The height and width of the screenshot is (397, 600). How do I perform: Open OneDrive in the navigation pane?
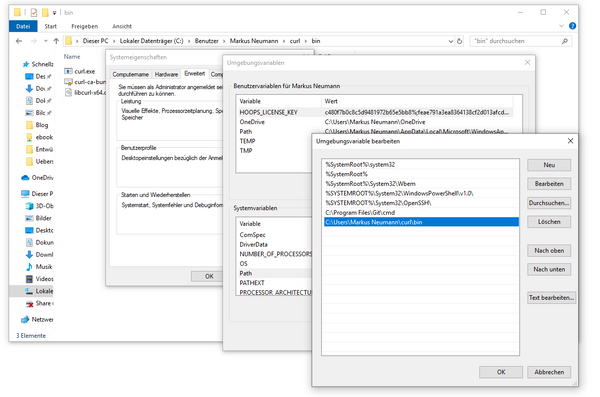coord(38,178)
